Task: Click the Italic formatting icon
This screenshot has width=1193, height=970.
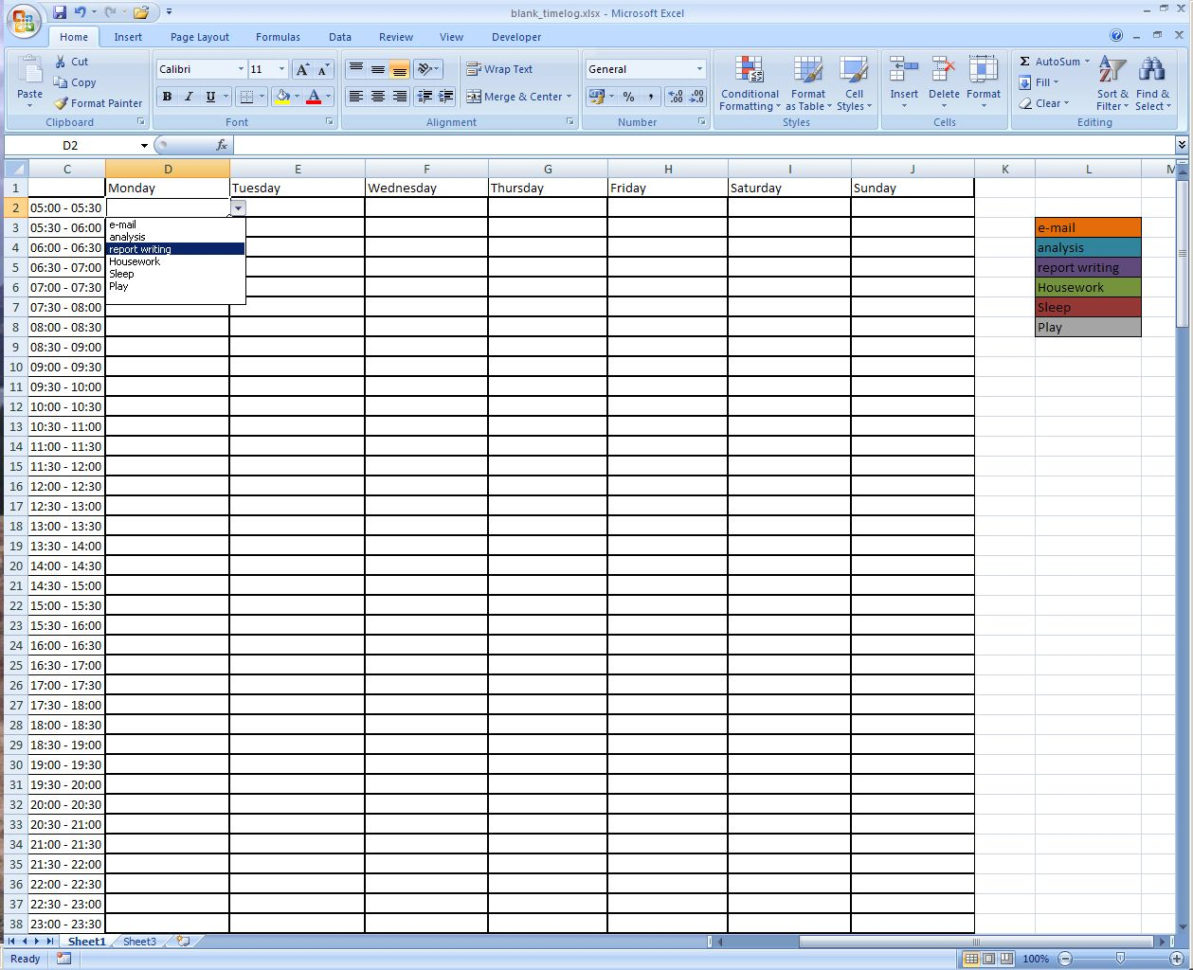Action: [187, 97]
